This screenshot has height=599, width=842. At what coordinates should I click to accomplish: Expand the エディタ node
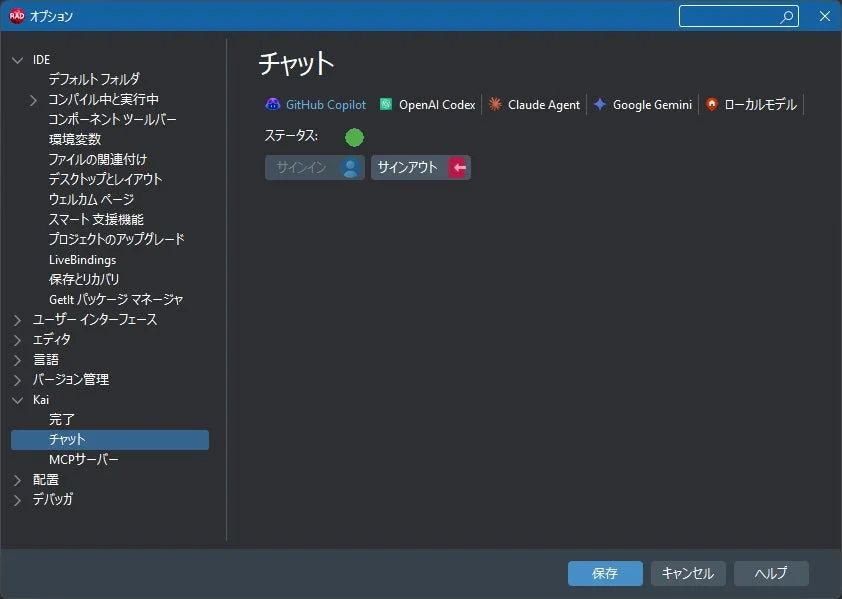pyautogui.click(x=18, y=340)
